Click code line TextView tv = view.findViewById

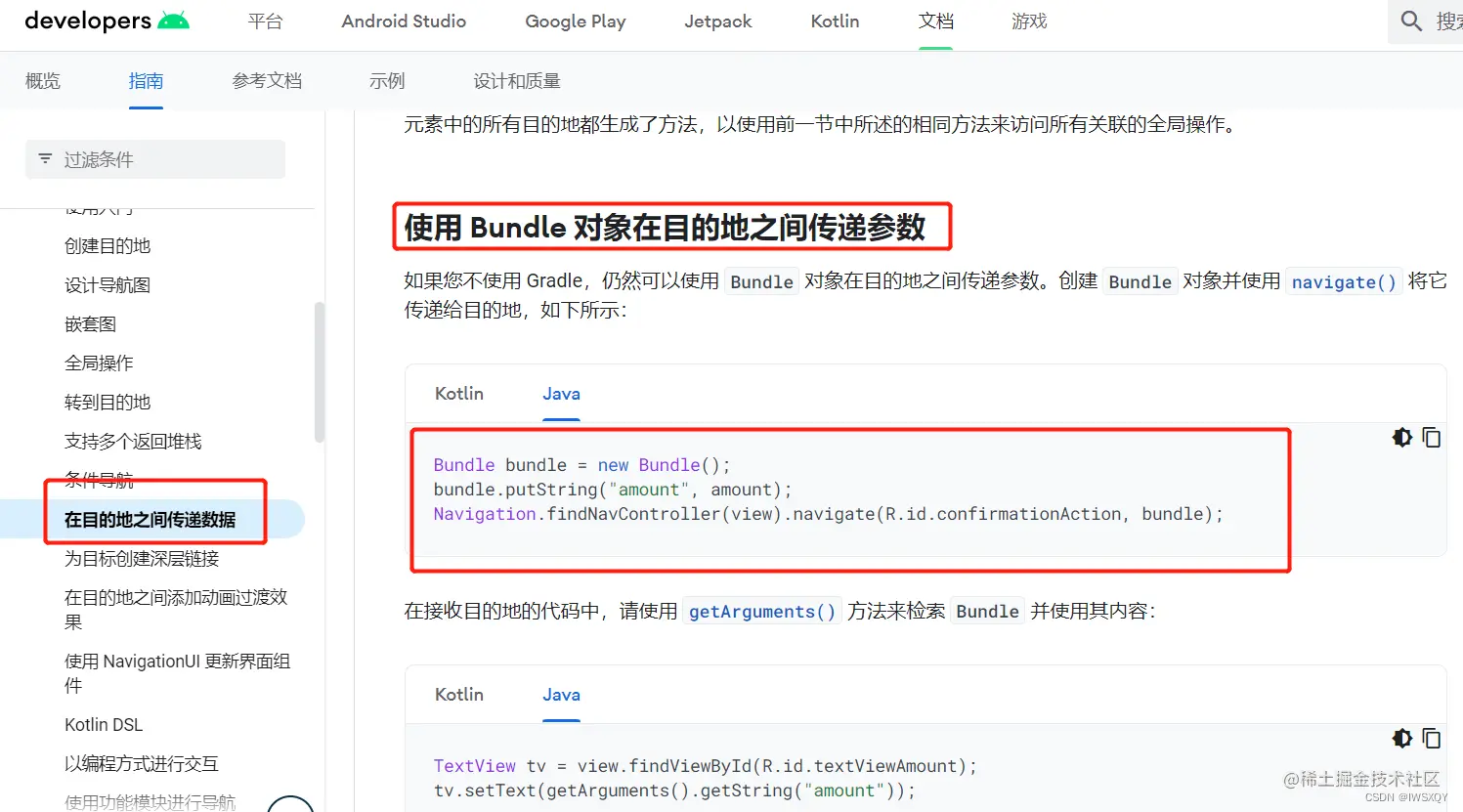coord(705,766)
